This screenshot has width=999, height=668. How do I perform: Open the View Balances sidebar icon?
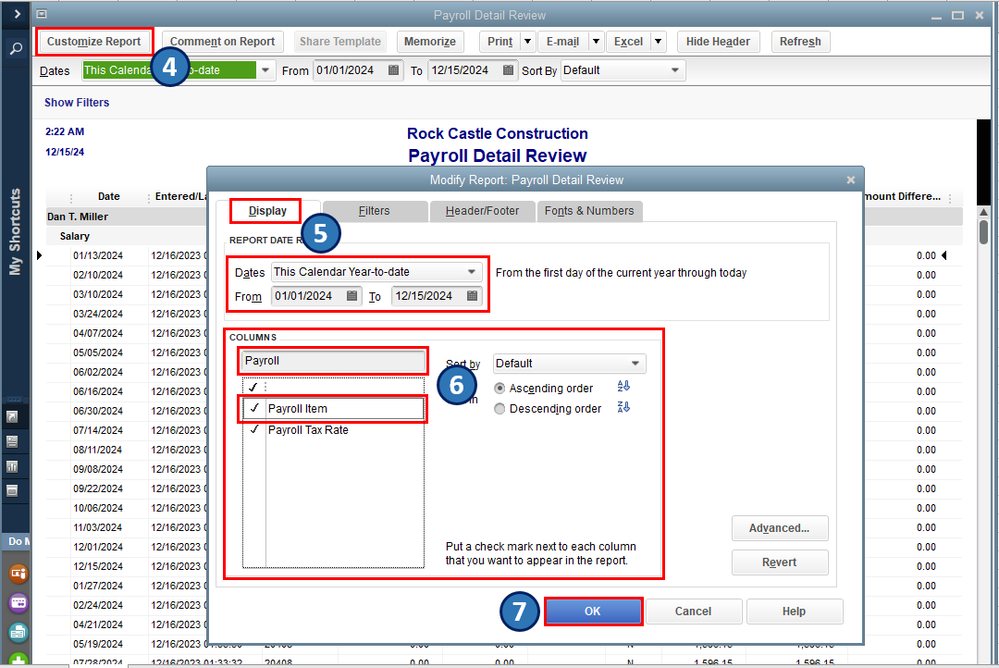[x=11, y=442]
